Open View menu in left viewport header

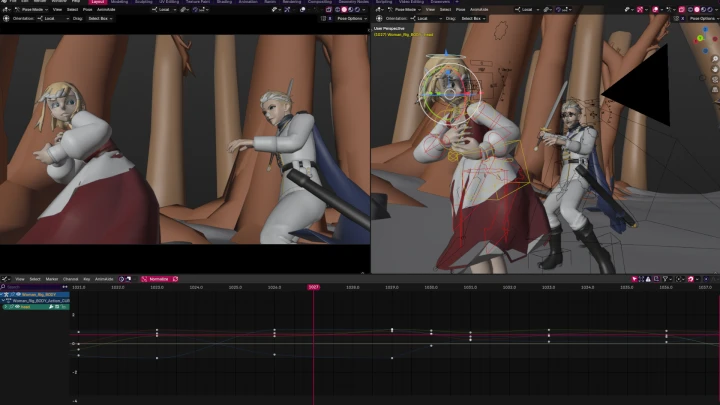click(x=57, y=9)
